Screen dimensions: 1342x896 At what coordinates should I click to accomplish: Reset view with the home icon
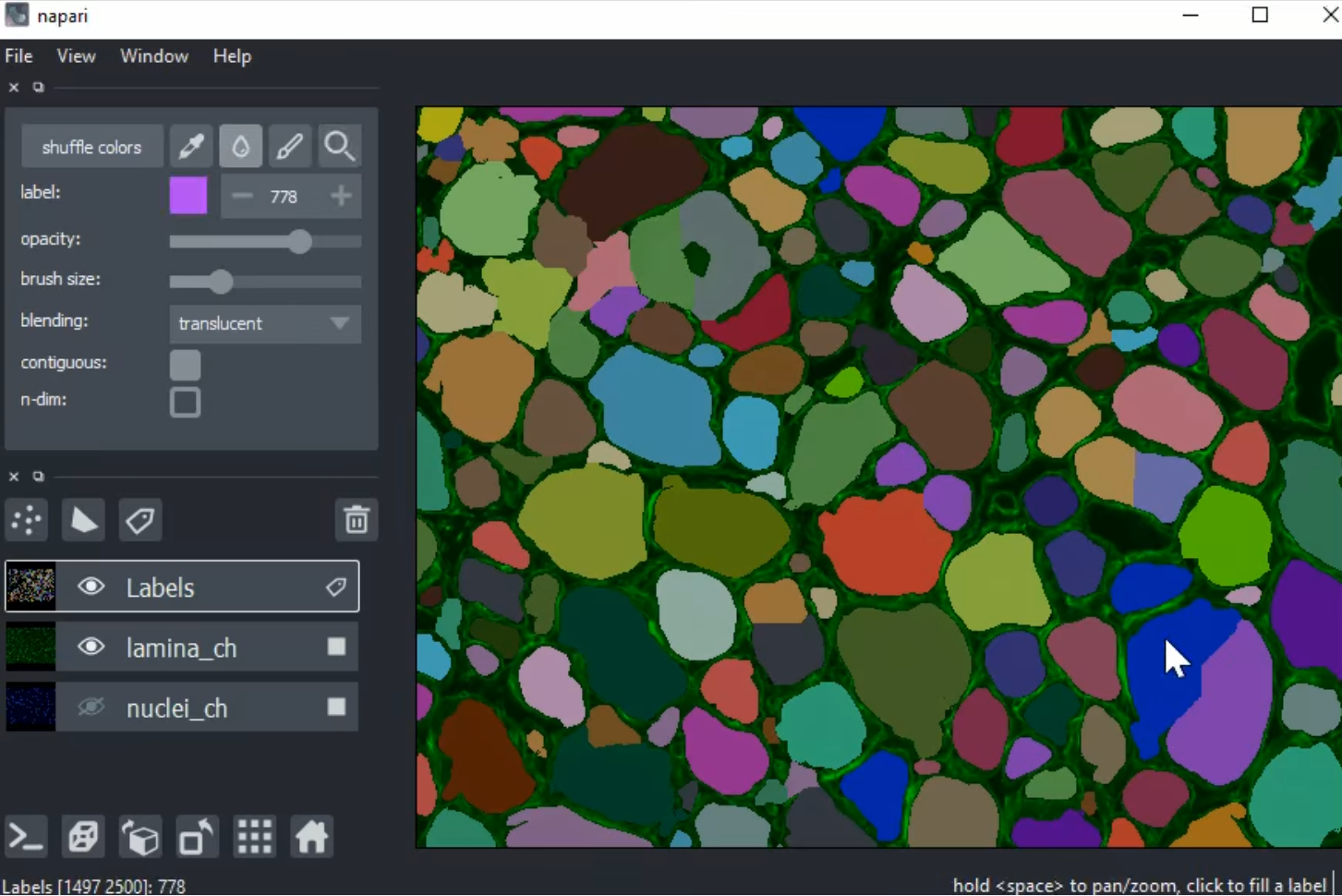coord(311,838)
